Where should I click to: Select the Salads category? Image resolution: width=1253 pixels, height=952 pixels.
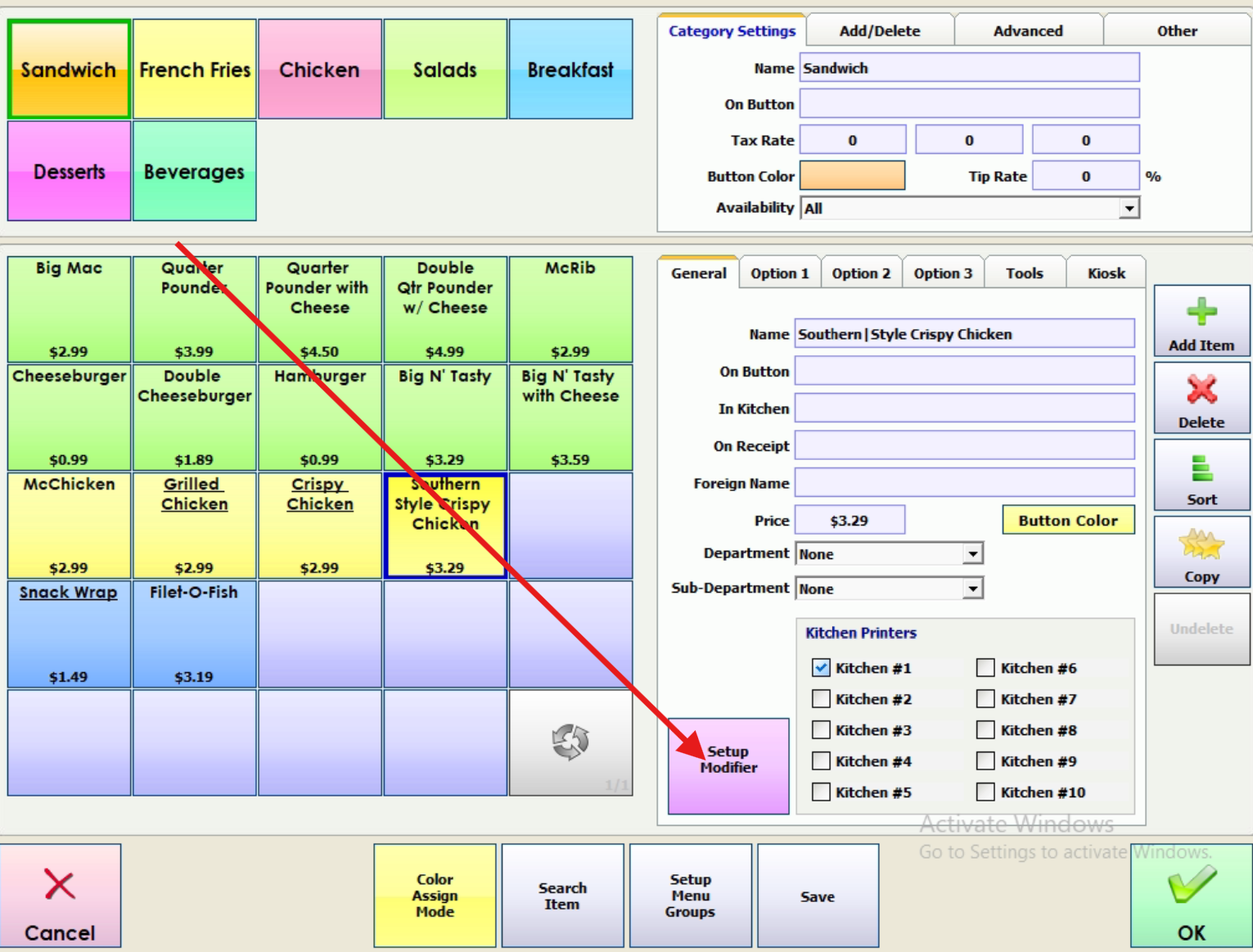pyautogui.click(x=445, y=70)
